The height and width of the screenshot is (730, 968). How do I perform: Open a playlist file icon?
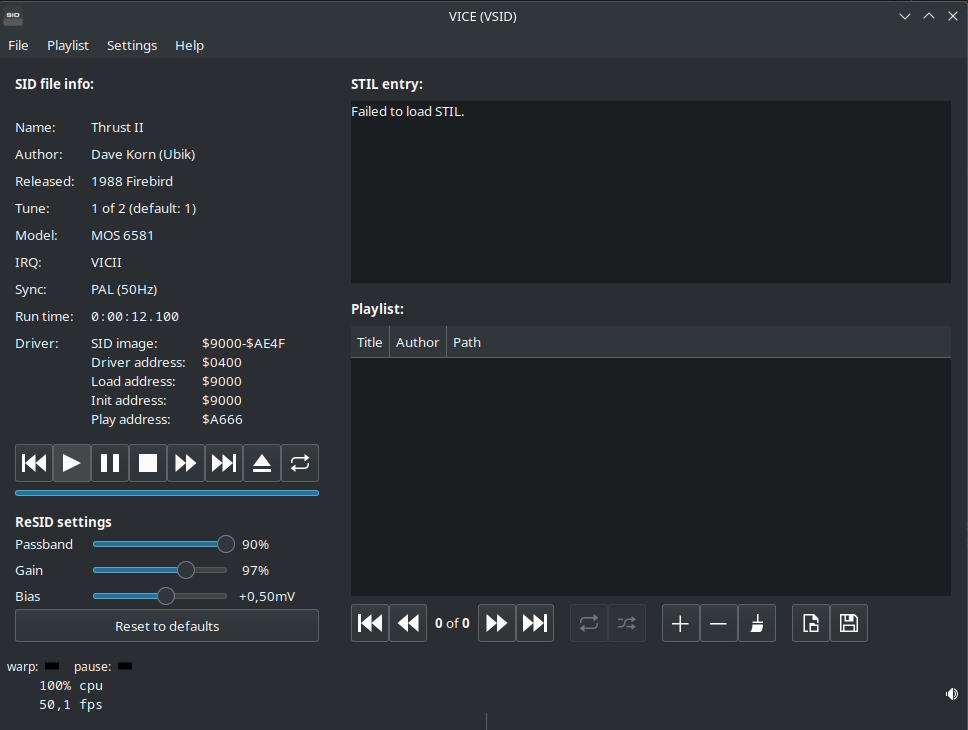[811, 623]
